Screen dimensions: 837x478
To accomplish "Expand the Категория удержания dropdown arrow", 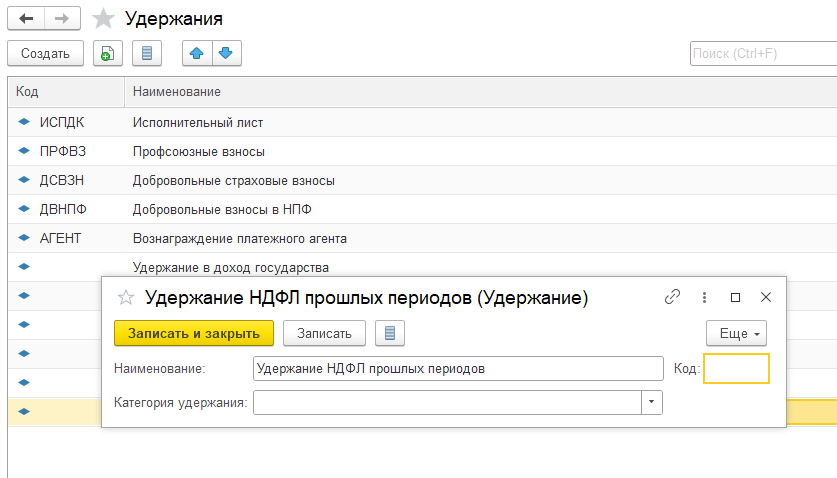I will (x=652, y=403).
